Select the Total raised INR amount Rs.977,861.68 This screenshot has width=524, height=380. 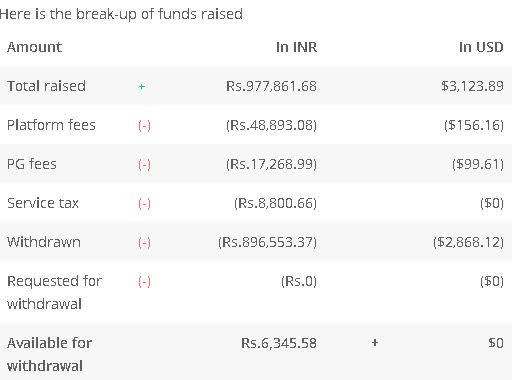tap(271, 86)
